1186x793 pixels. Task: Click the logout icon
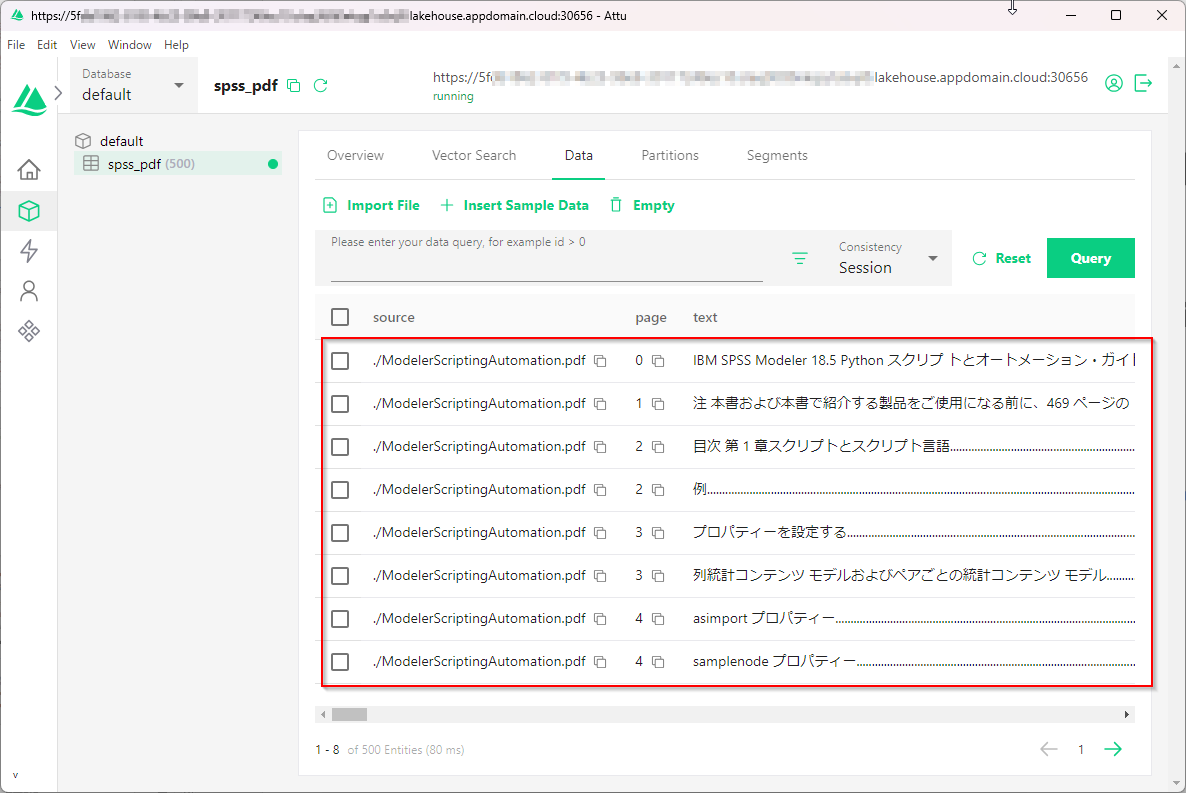point(1143,83)
